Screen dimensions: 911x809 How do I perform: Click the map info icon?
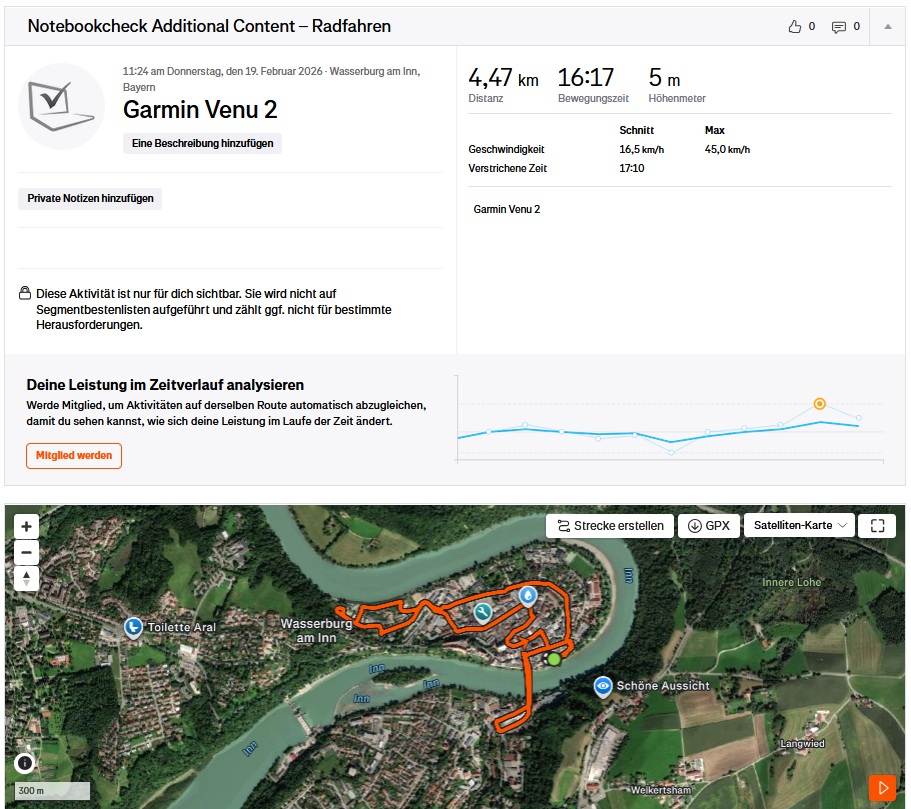tap(24, 762)
